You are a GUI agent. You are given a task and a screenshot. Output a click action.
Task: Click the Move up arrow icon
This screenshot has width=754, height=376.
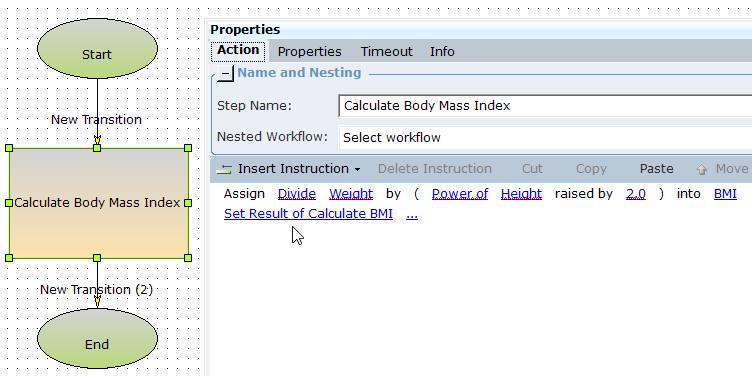(701, 169)
